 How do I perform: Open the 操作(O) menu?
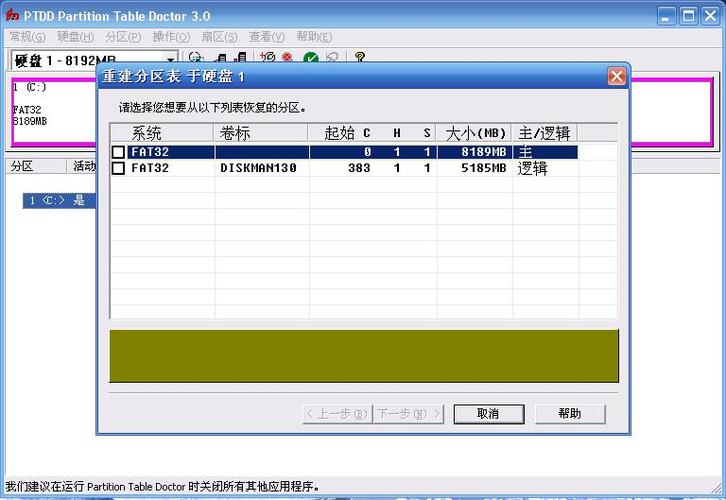(x=171, y=37)
